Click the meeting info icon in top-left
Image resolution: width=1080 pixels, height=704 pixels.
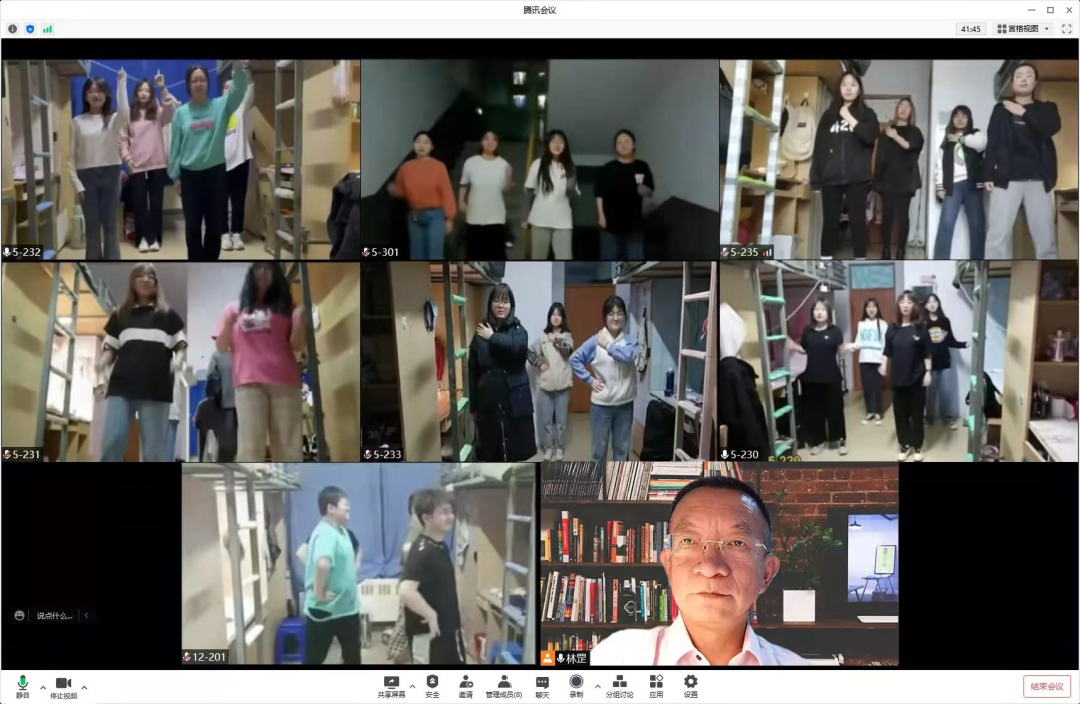coord(13,29)
